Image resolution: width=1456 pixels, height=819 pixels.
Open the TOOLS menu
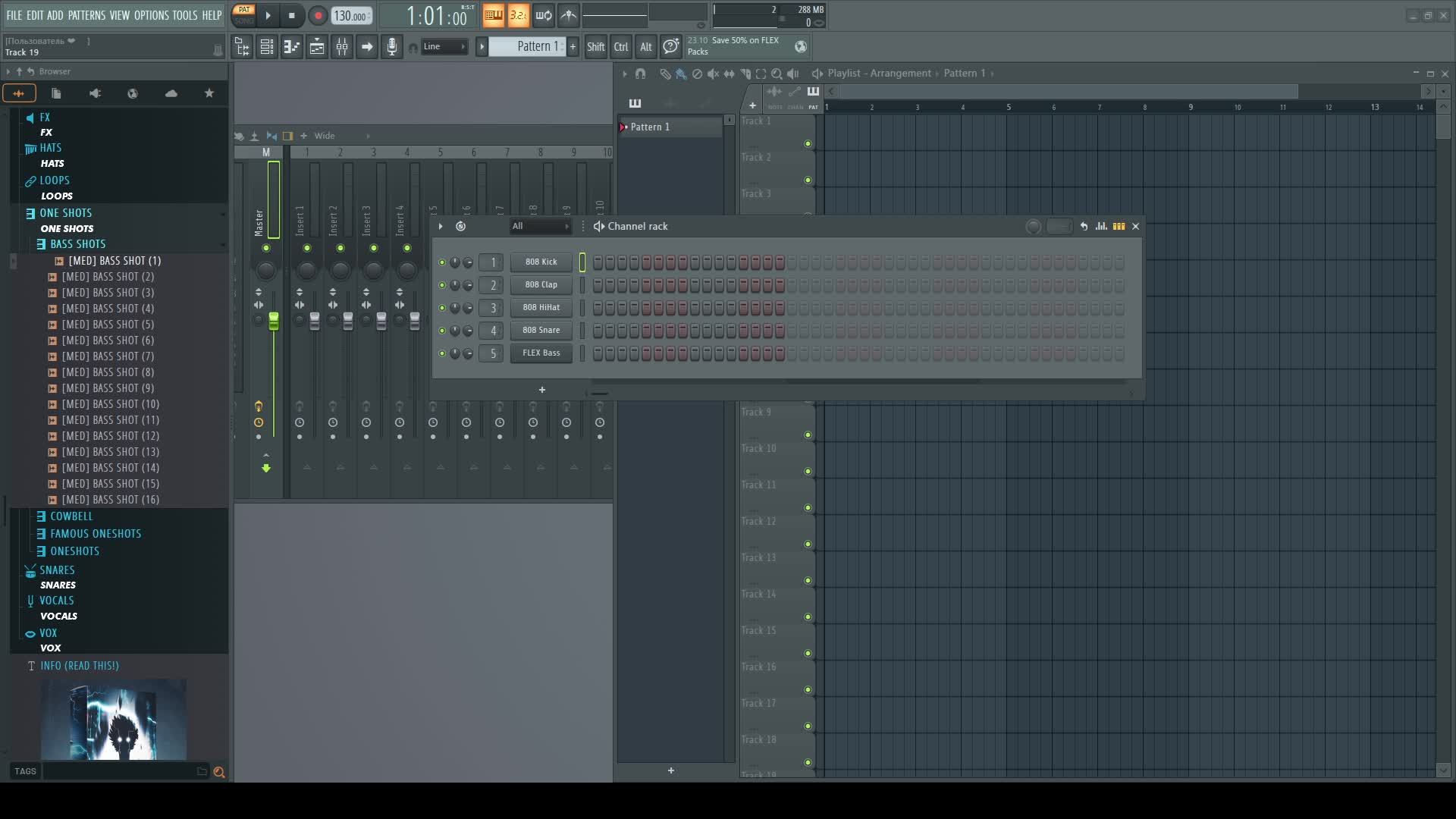point(184,15)
